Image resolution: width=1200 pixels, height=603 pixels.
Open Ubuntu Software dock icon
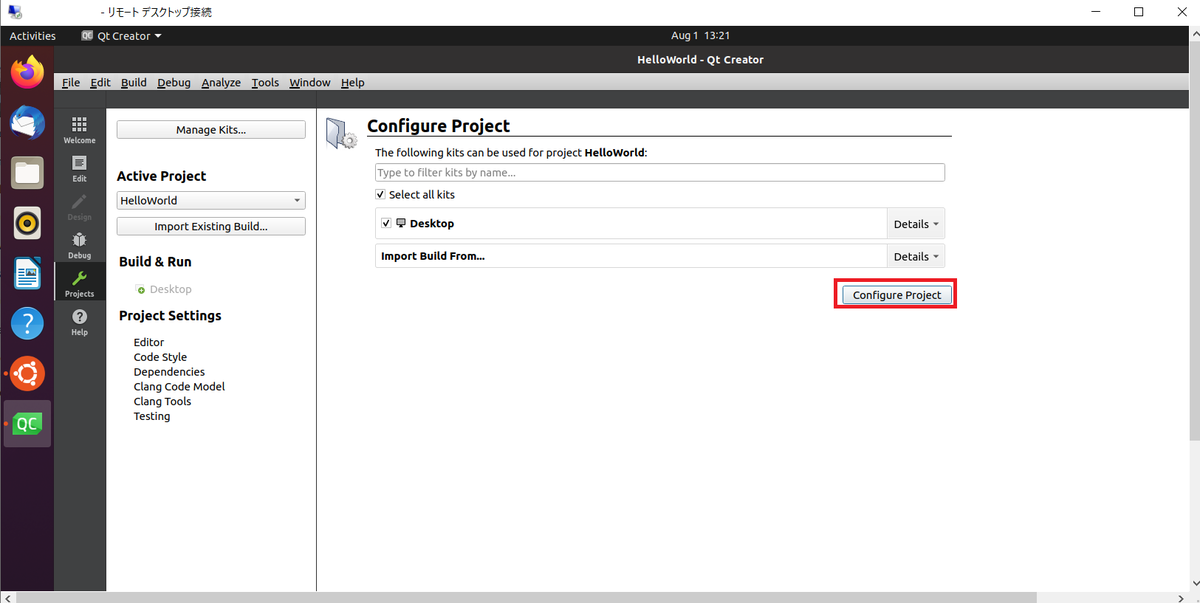[x=28, y=373]
